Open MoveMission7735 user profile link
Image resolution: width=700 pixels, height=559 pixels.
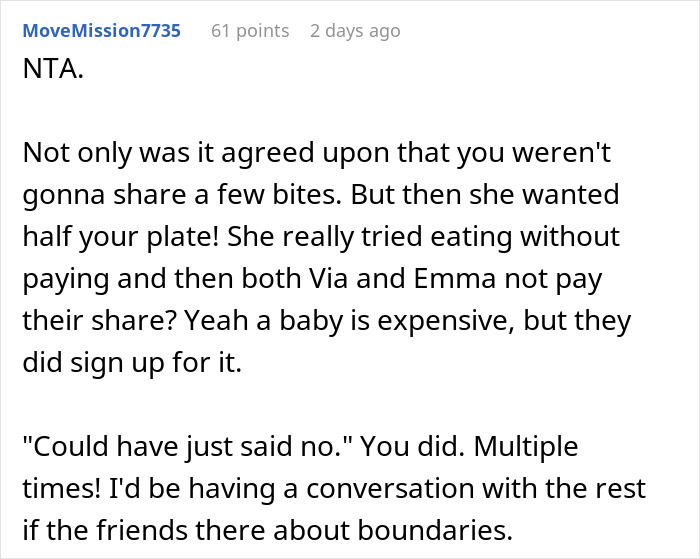(x=102, y=31)
